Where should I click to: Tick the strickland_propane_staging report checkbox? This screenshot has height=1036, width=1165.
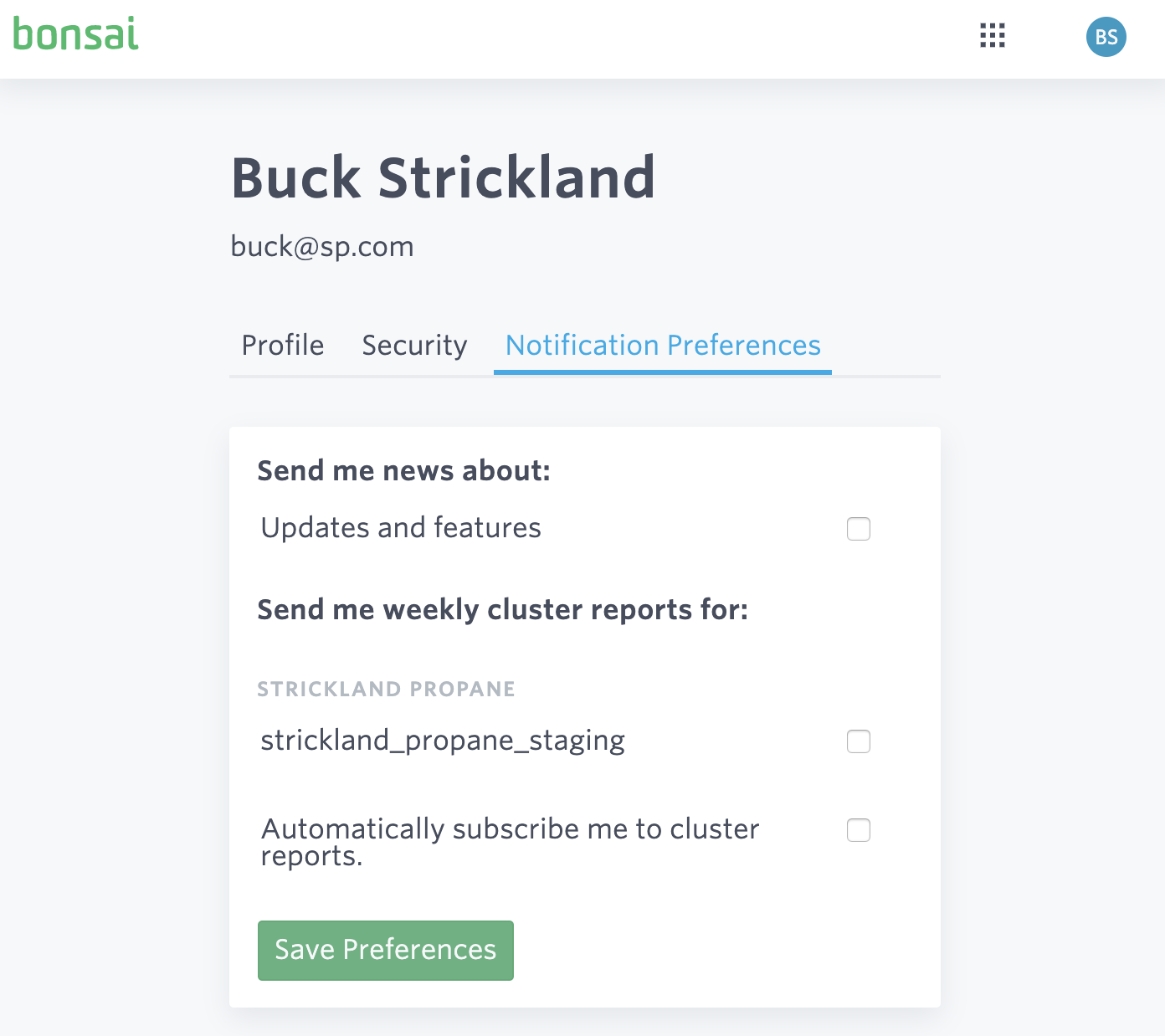click(859, 741)
